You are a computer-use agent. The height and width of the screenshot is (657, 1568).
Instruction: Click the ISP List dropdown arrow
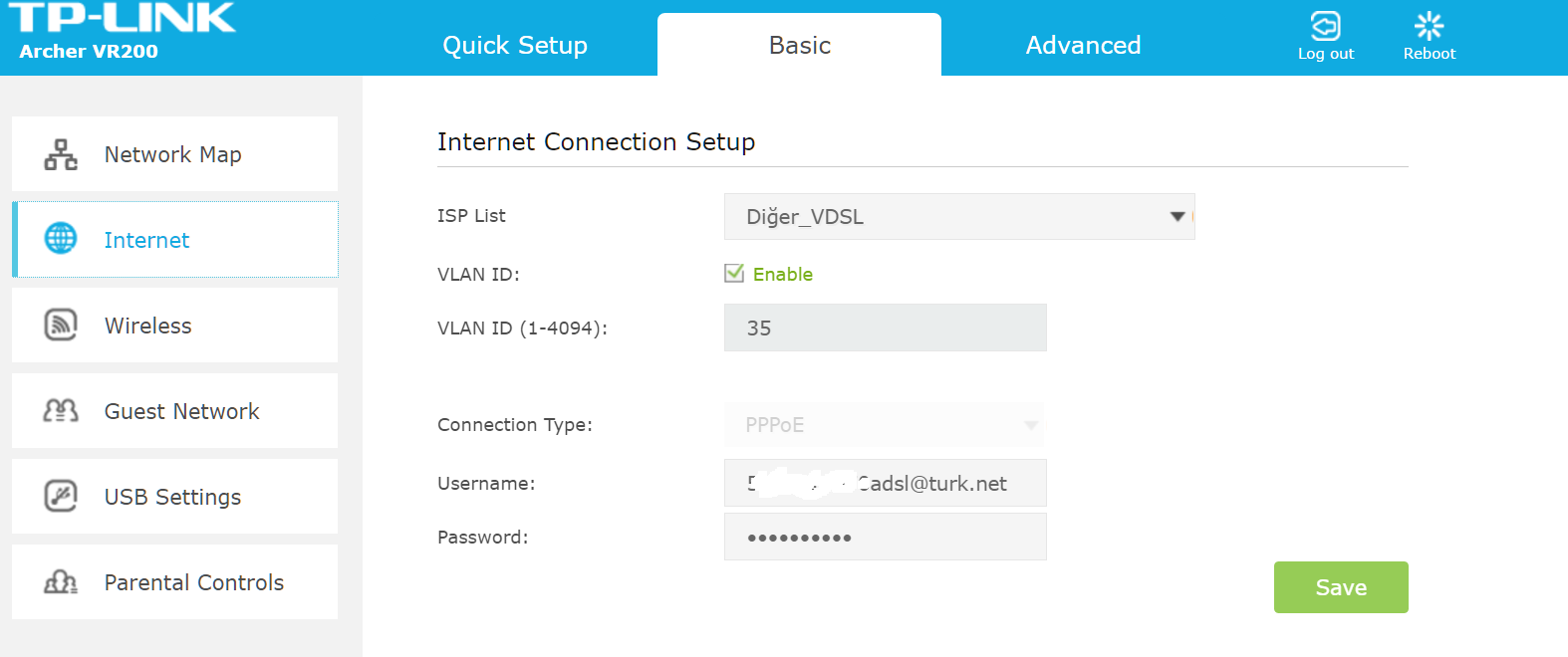click(x=1177, y=216)
